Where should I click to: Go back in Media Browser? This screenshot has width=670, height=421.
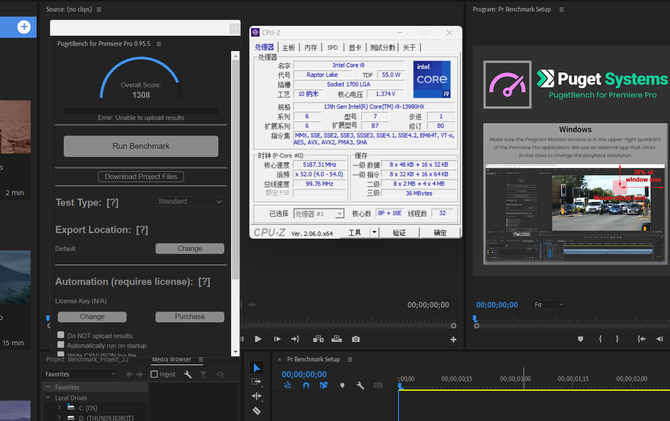(129, 374)
